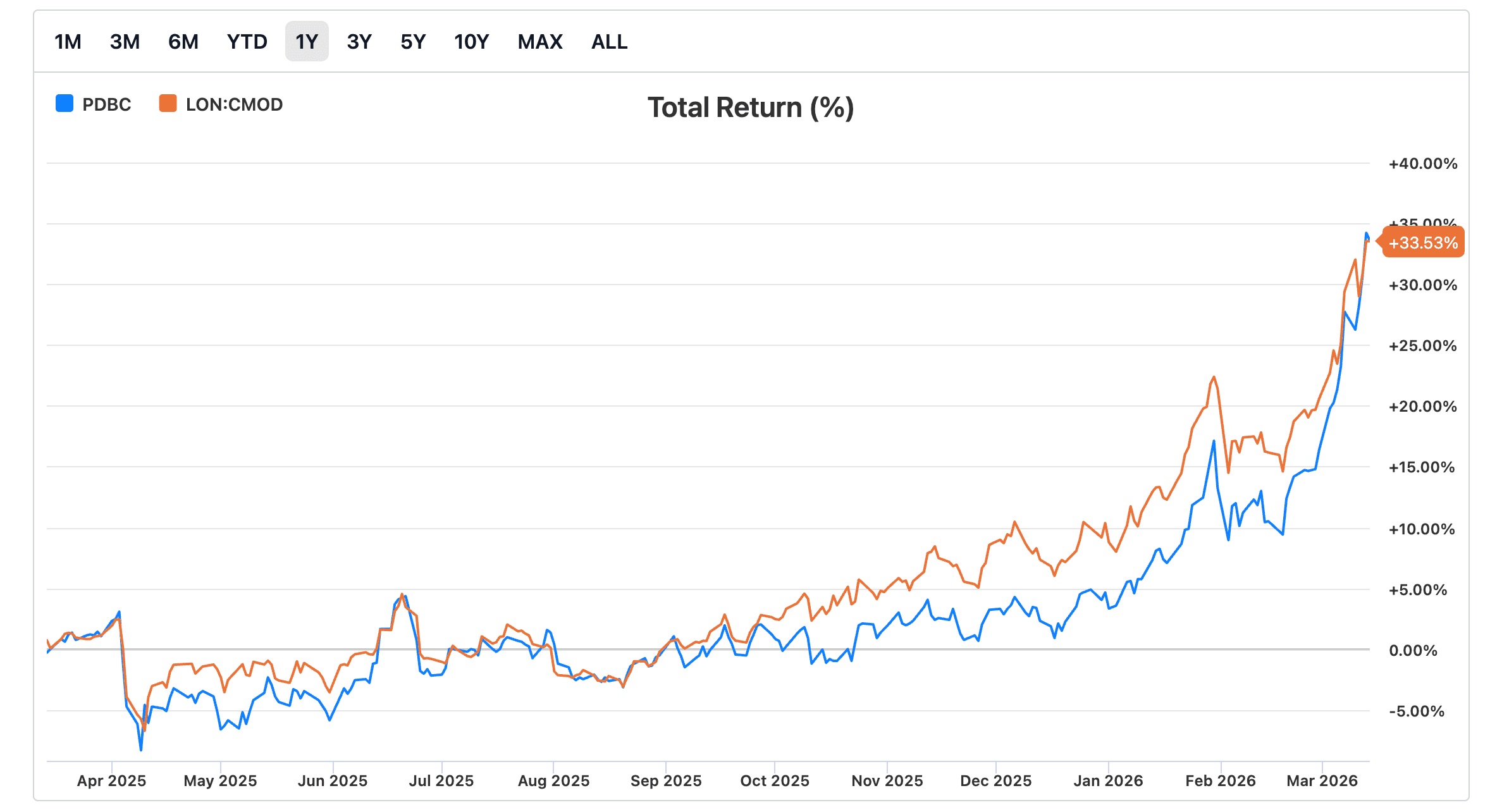The width and height of the screenshot is (1490, 812).
Task: Select the 5Y time range
Action: [413, 42]
